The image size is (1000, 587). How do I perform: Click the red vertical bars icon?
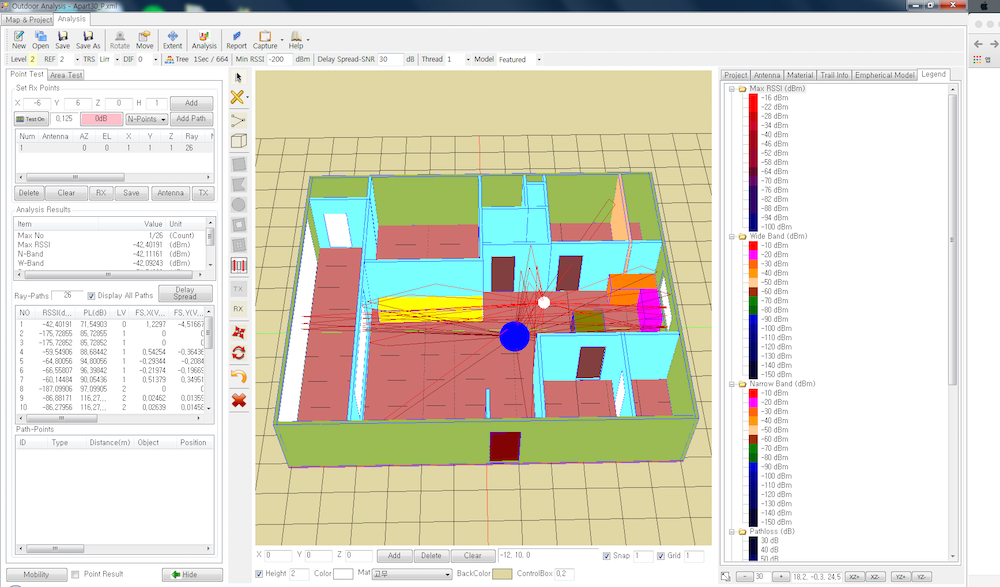pos(239,265)
